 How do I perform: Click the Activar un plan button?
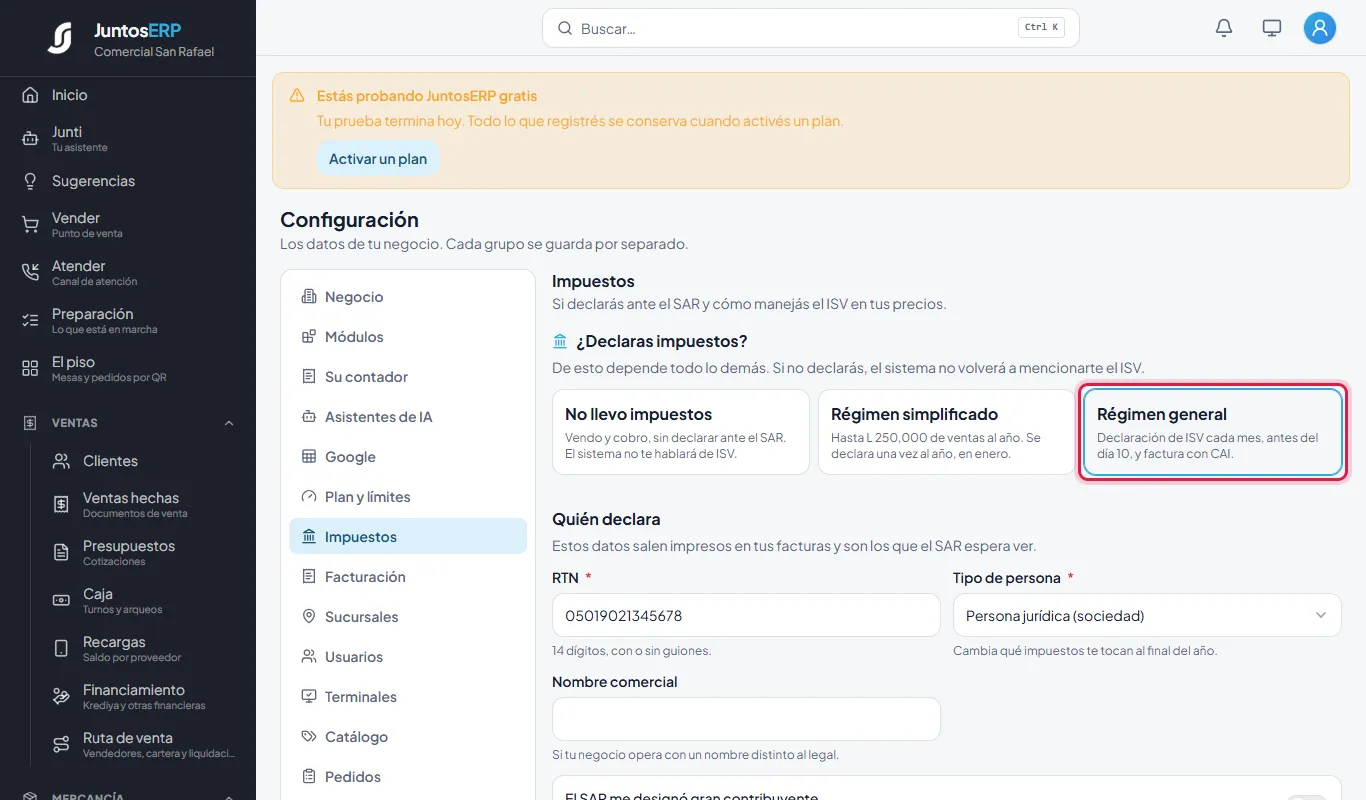click(x=378, y=159)
